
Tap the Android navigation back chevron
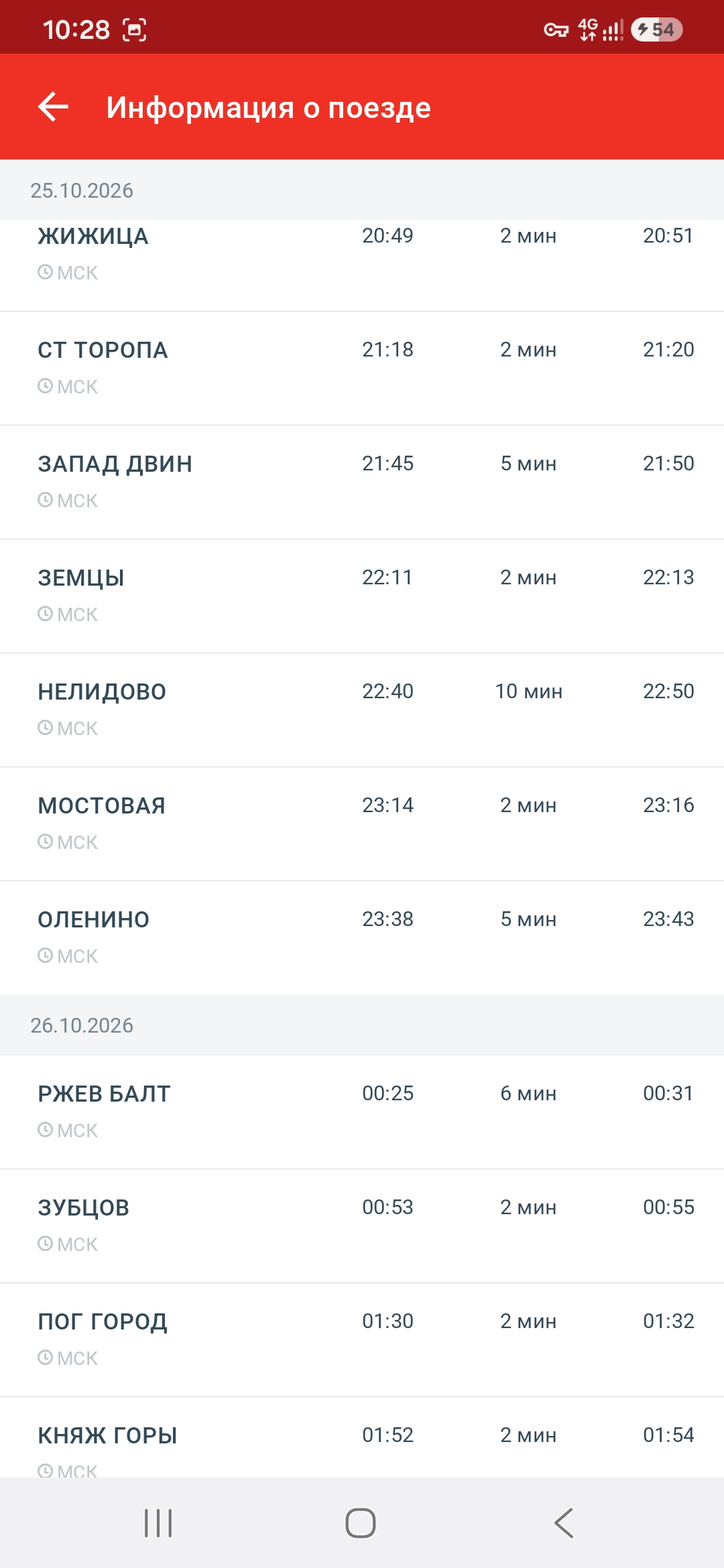[x=564, y=1523]
